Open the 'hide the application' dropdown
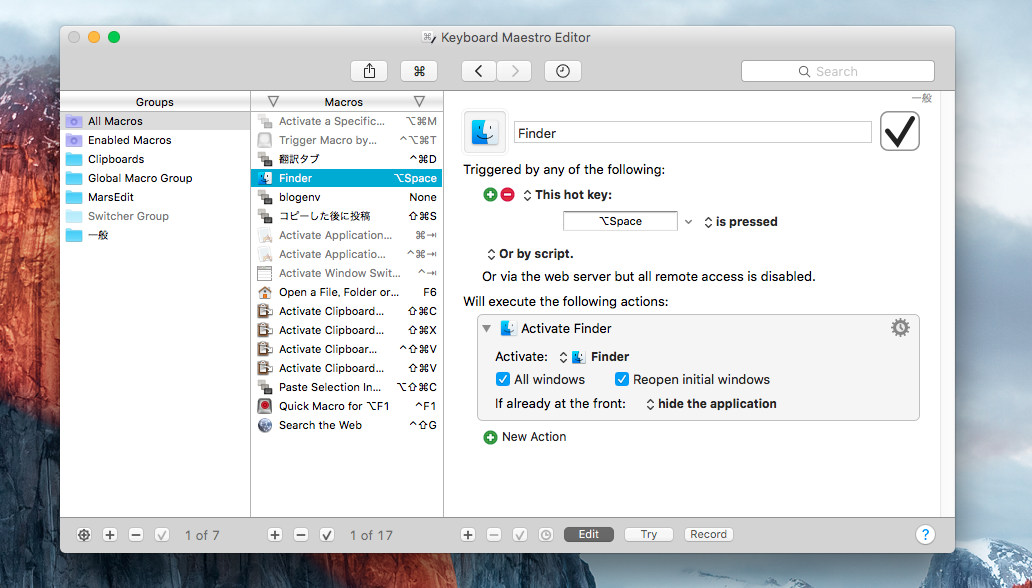 point(711,404)
